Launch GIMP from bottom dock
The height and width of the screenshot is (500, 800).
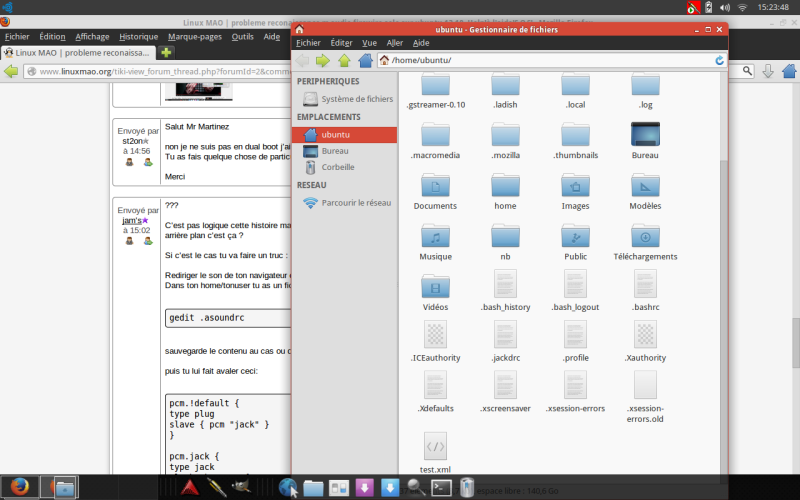[241, 487]
